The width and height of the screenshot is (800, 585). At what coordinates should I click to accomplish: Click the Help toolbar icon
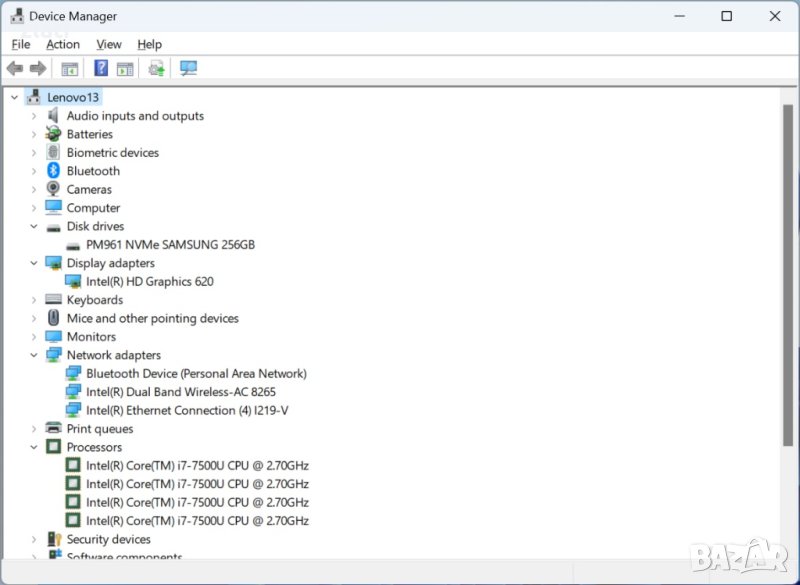click(x=101, y=68)
